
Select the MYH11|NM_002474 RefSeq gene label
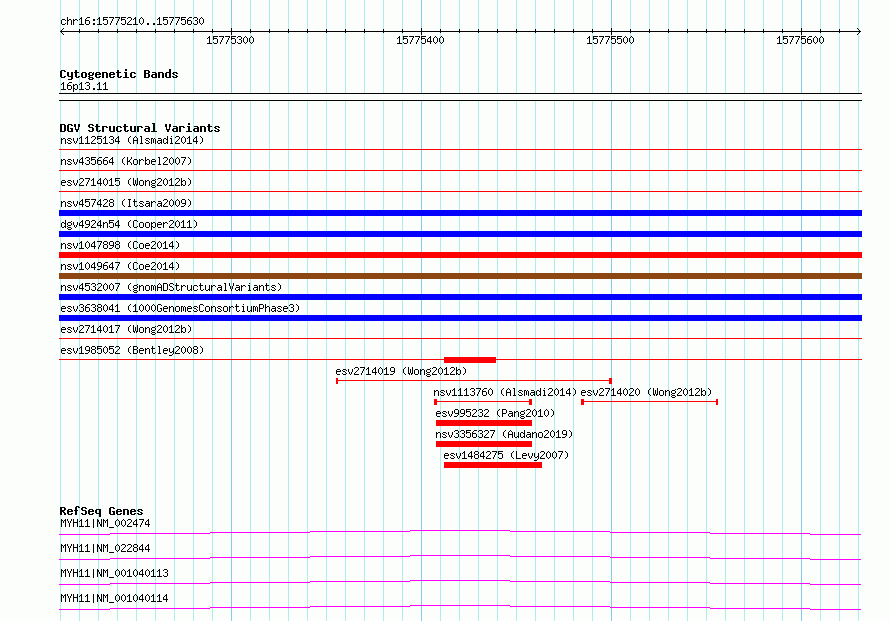point(105,523)
